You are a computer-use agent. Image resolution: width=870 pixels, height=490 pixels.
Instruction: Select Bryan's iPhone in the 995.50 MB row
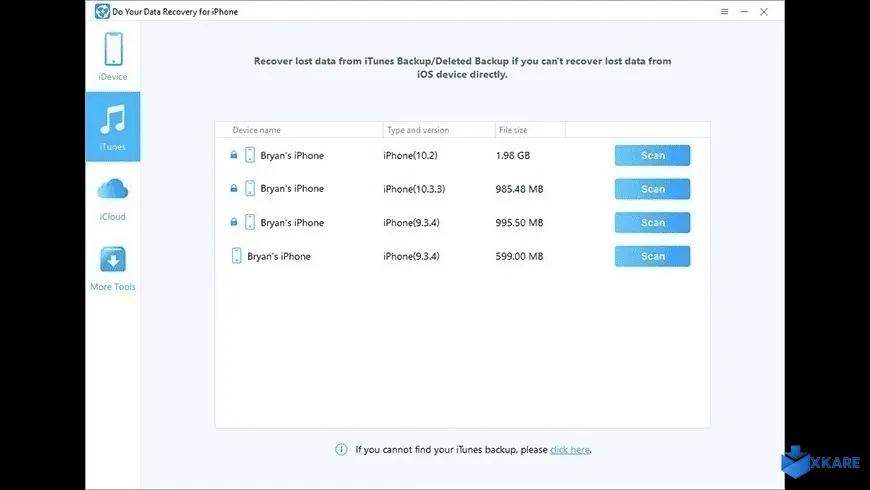coord(292,223)
